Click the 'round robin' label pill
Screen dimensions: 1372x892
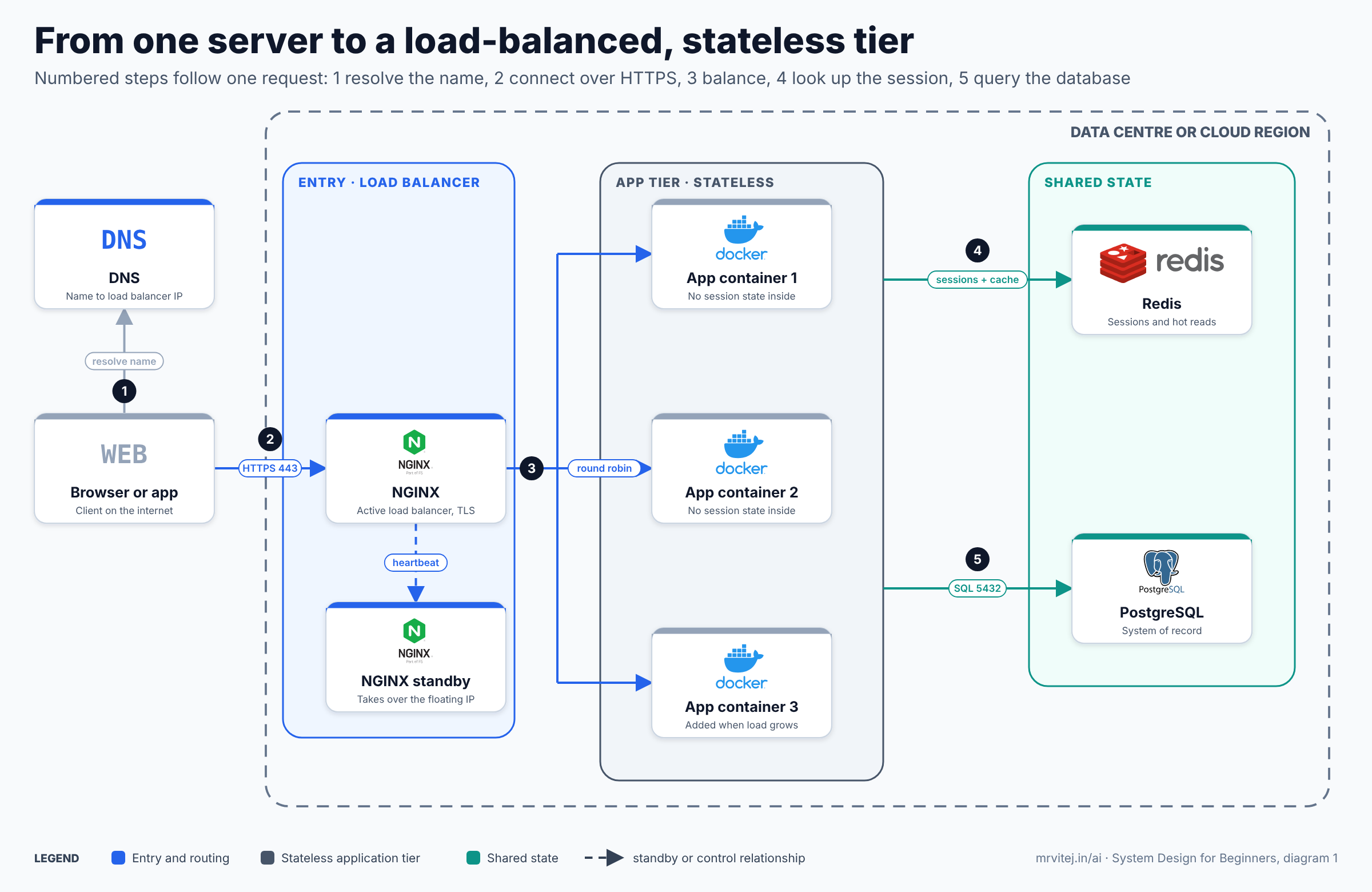tap(604, 468)
